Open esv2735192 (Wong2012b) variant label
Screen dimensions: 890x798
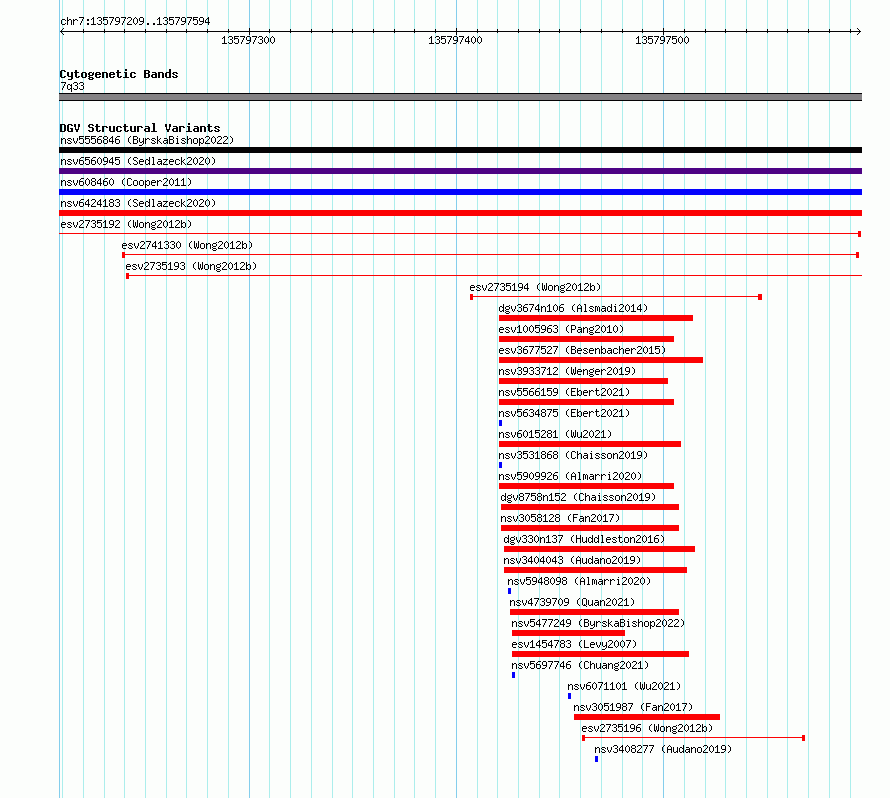pos(126,224)
